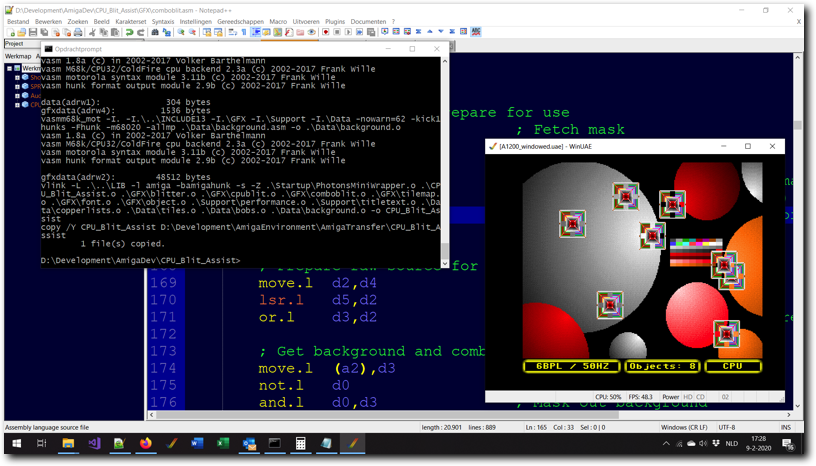The width and height of the screenshot is (816, 466).
Task: Click the INS mode status bar entry
Action: point(786,427)
